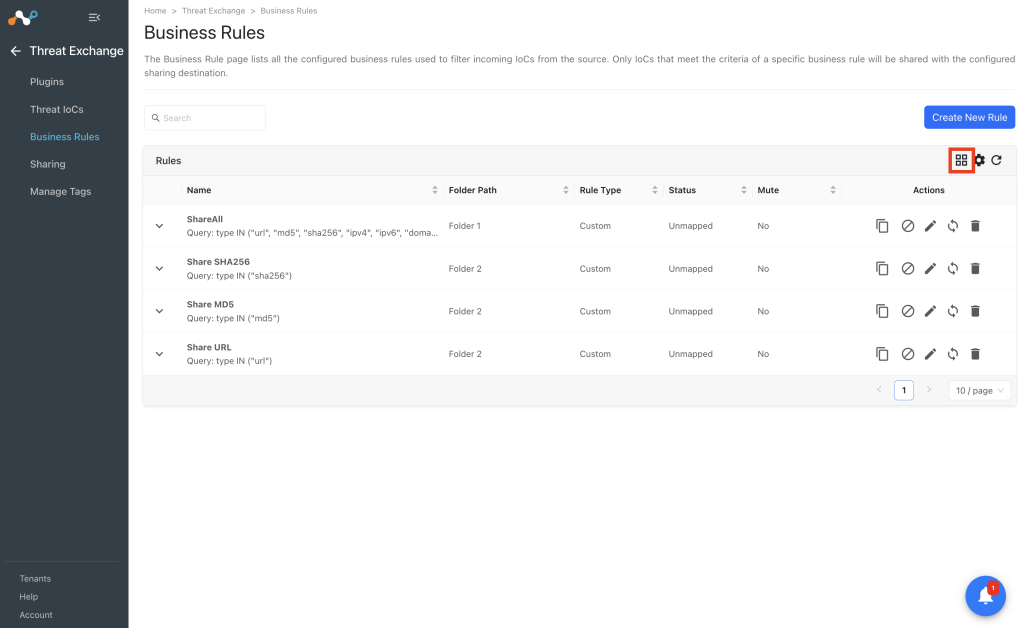Select Business Rules in the sidebar
Viewport: 1024px width, 628px height.
[65, 136]
